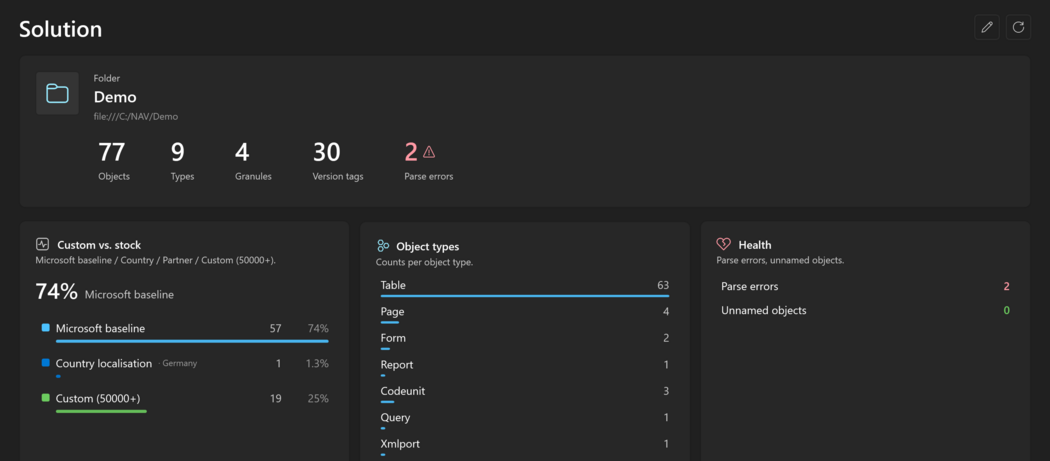This screenshot has height=461, width=1050.
Task: Click the Health card title
Action: coord(755,245)
